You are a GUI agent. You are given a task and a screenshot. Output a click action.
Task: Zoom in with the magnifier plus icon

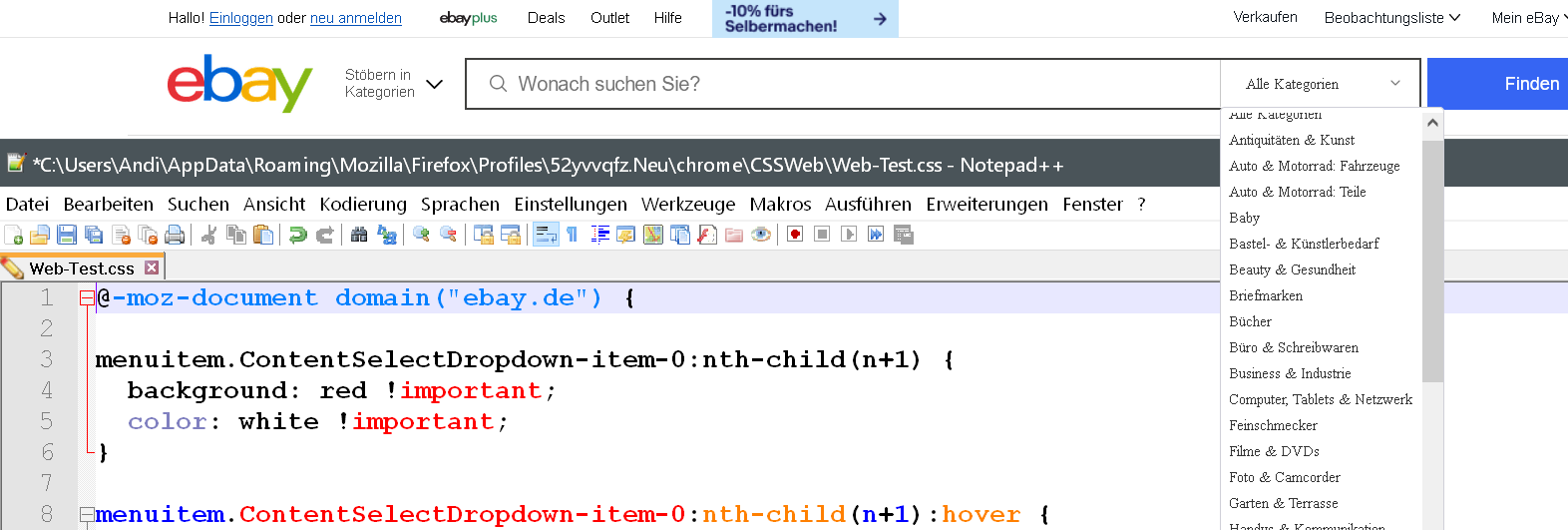point(421,235)
